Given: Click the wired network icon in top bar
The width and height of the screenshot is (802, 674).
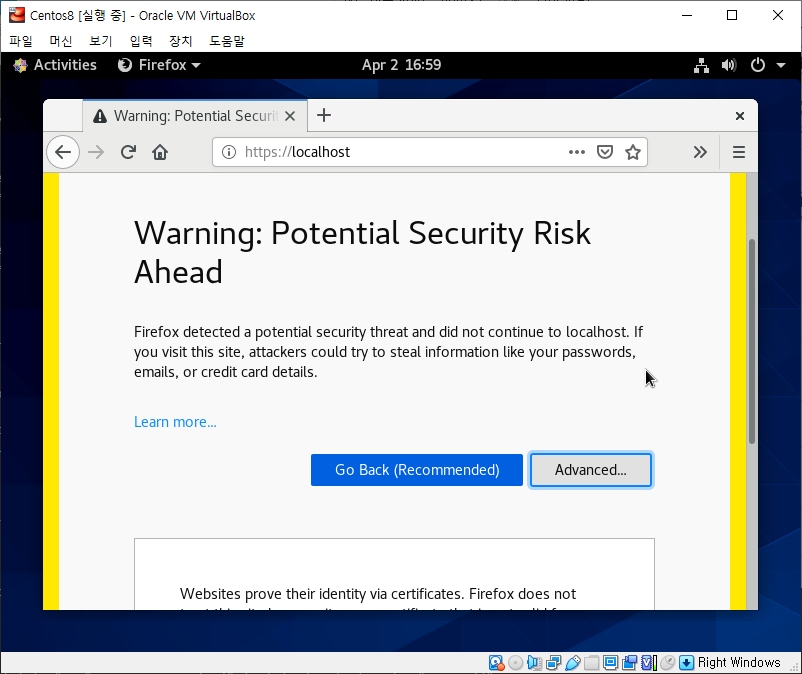Looking at the screenshot, I should [701, 65].
